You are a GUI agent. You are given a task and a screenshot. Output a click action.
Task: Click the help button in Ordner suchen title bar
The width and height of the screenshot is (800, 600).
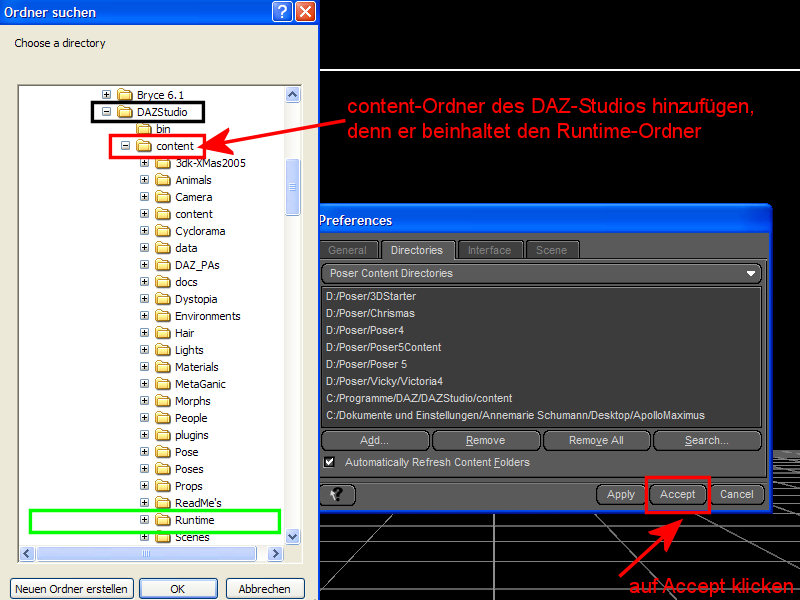coord(282,11)
